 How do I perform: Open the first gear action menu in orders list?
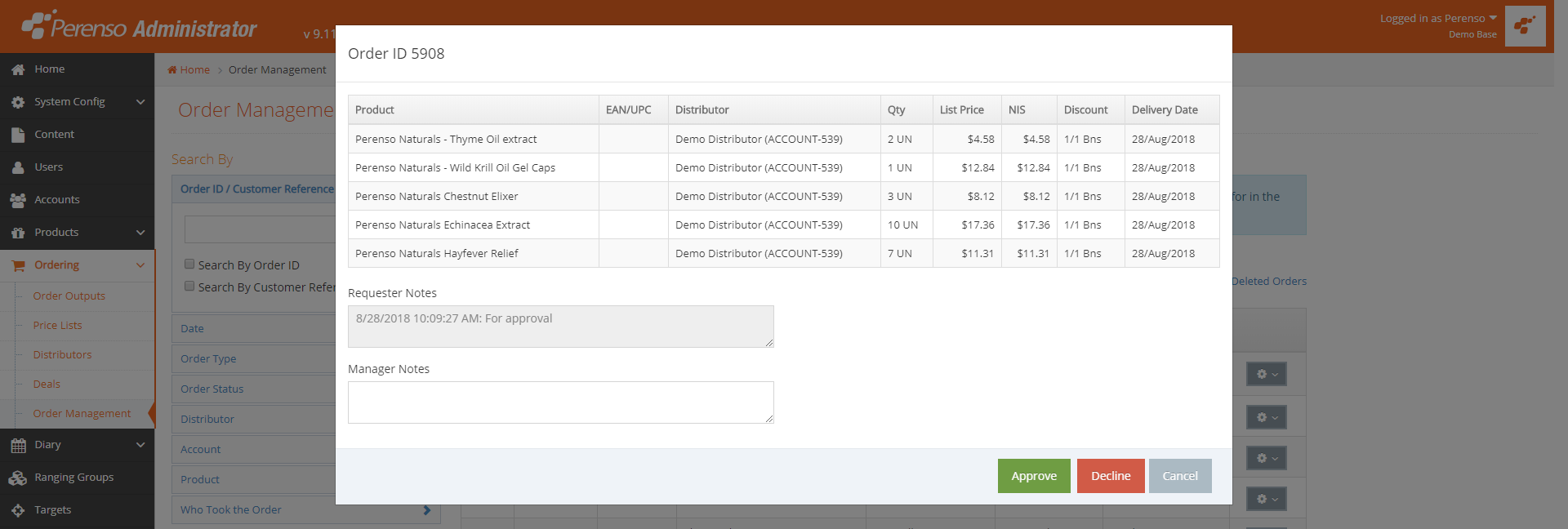(x=1267, y=374)
